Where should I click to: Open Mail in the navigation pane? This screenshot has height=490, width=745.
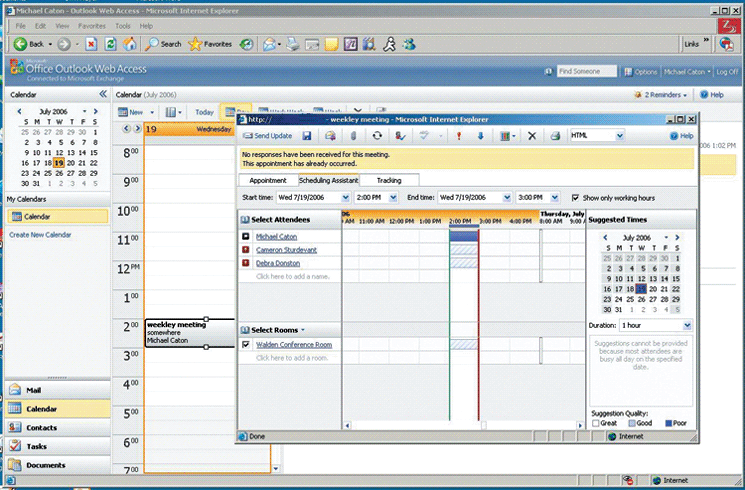[x=57, y=390]
